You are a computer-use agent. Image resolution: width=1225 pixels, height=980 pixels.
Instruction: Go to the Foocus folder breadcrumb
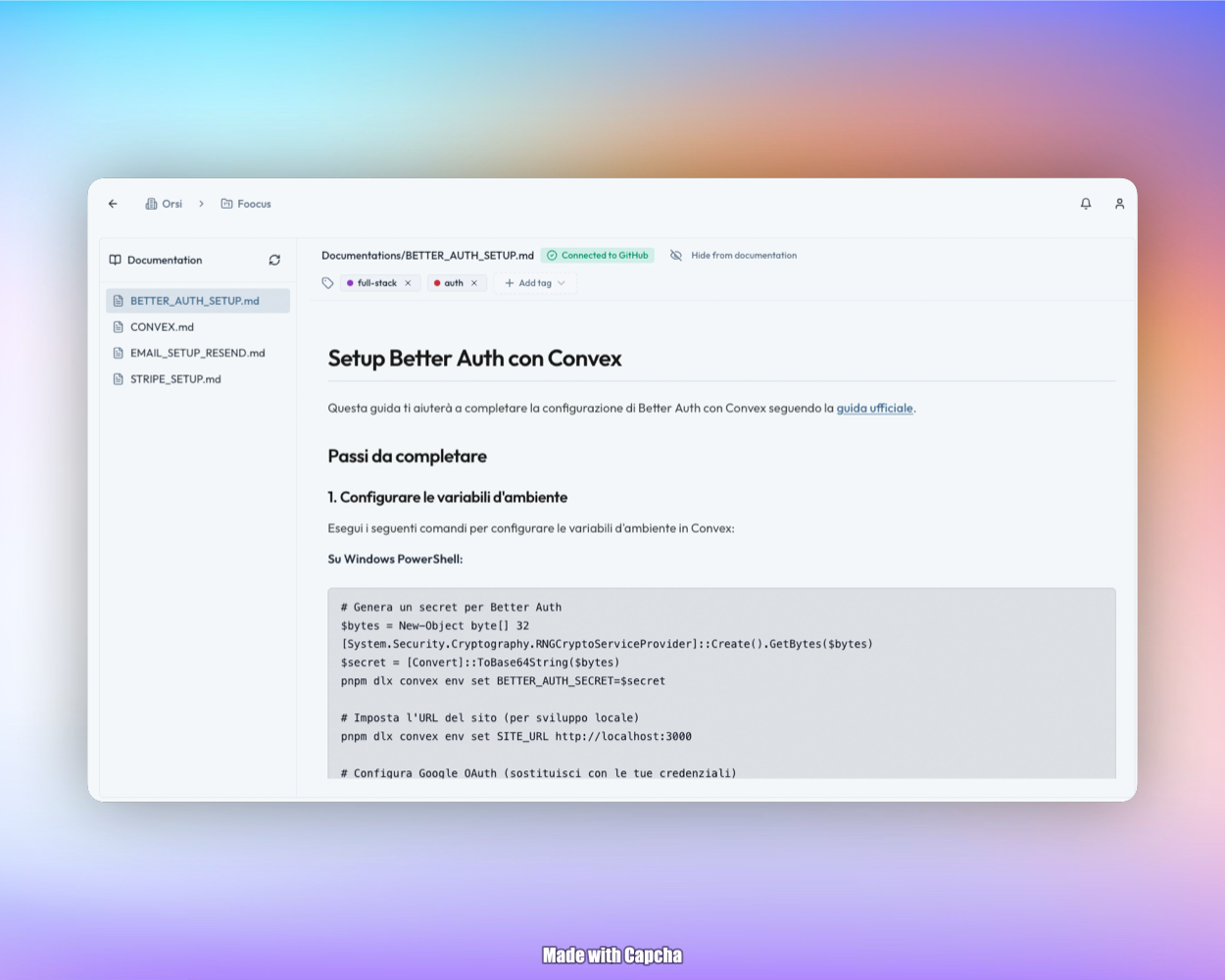[246, 204]
